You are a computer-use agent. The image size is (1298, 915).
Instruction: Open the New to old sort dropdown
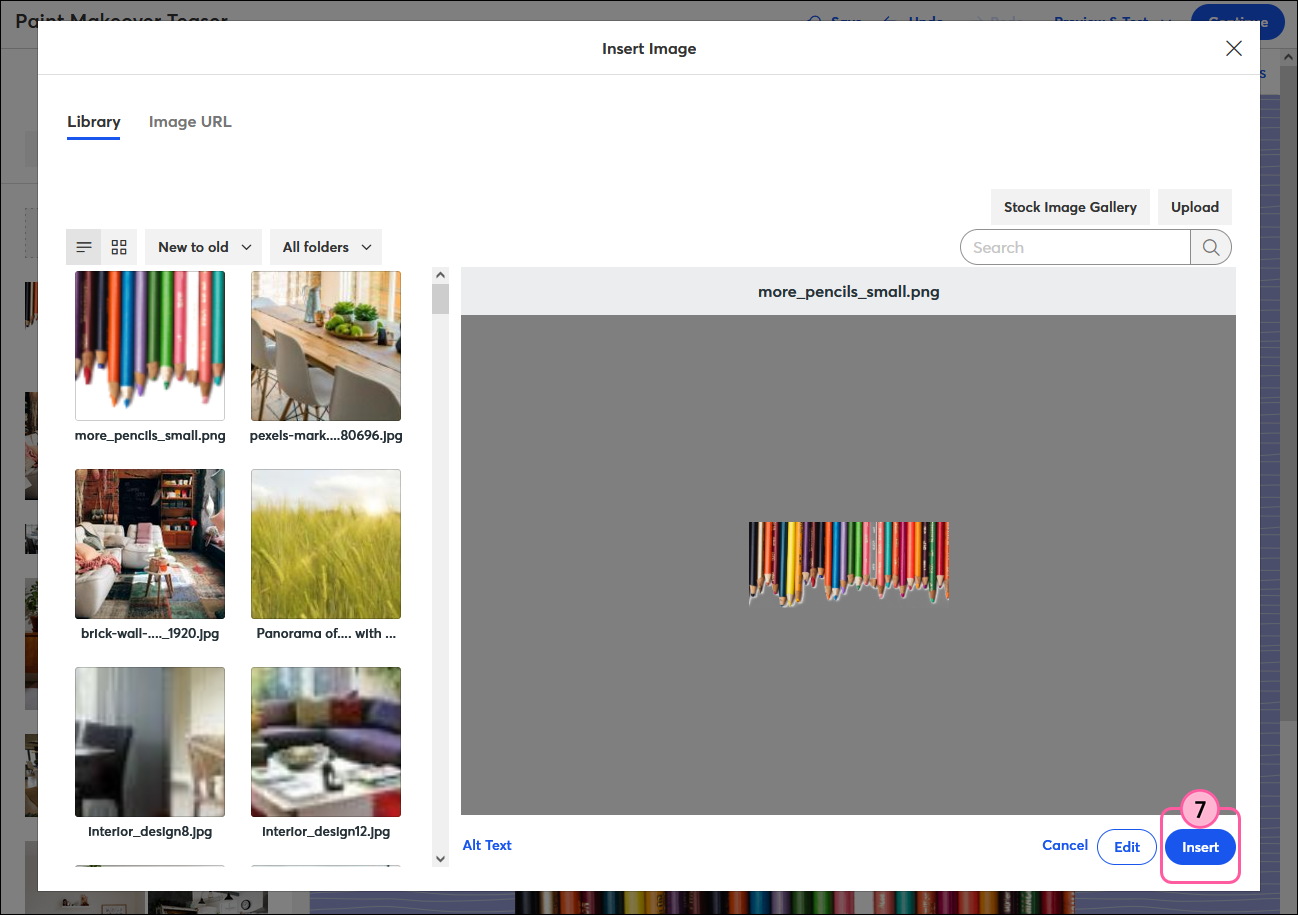[204, 247]
